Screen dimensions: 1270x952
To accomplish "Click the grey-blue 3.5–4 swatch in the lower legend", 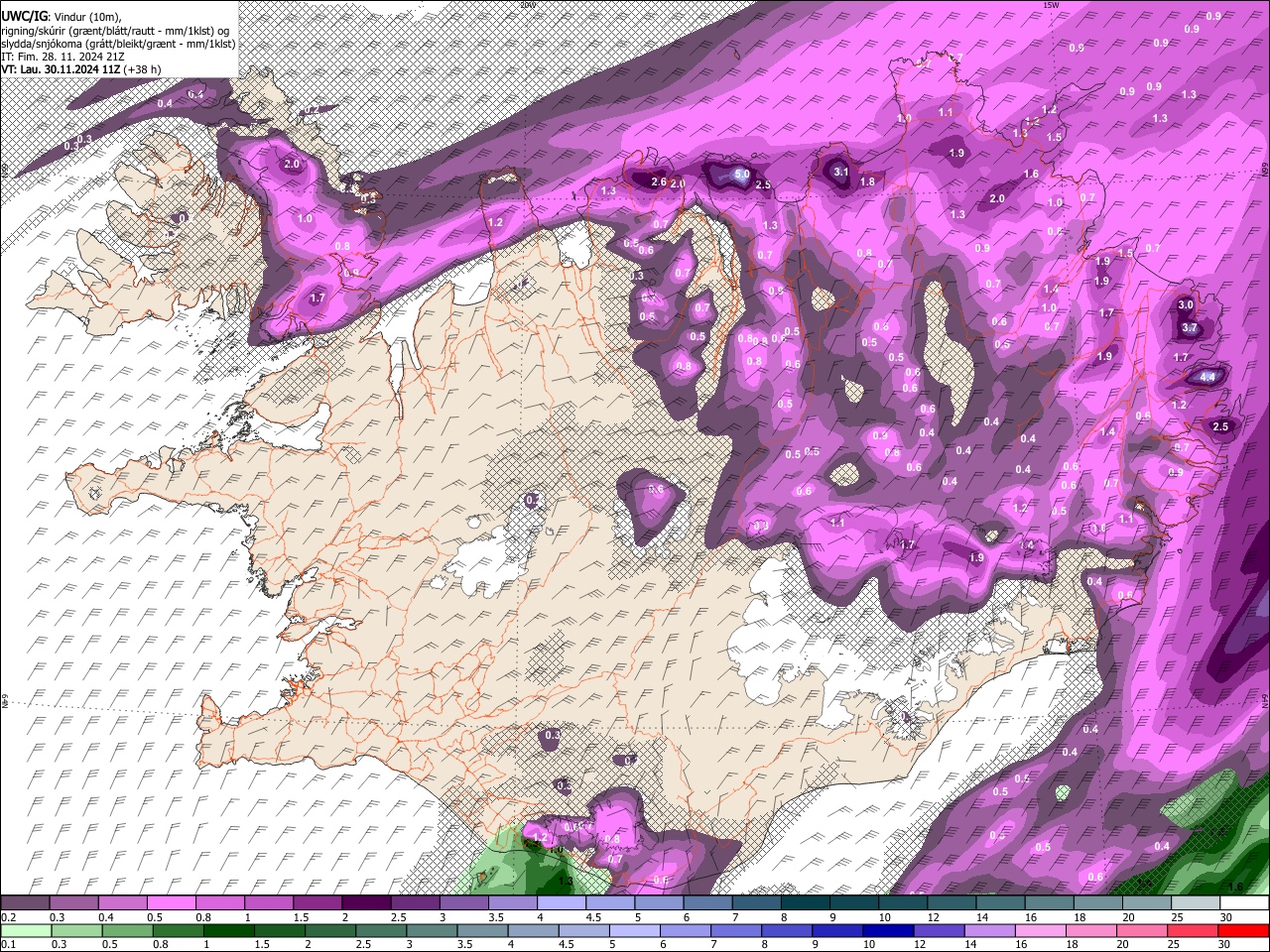I will (x=481, y=930).
